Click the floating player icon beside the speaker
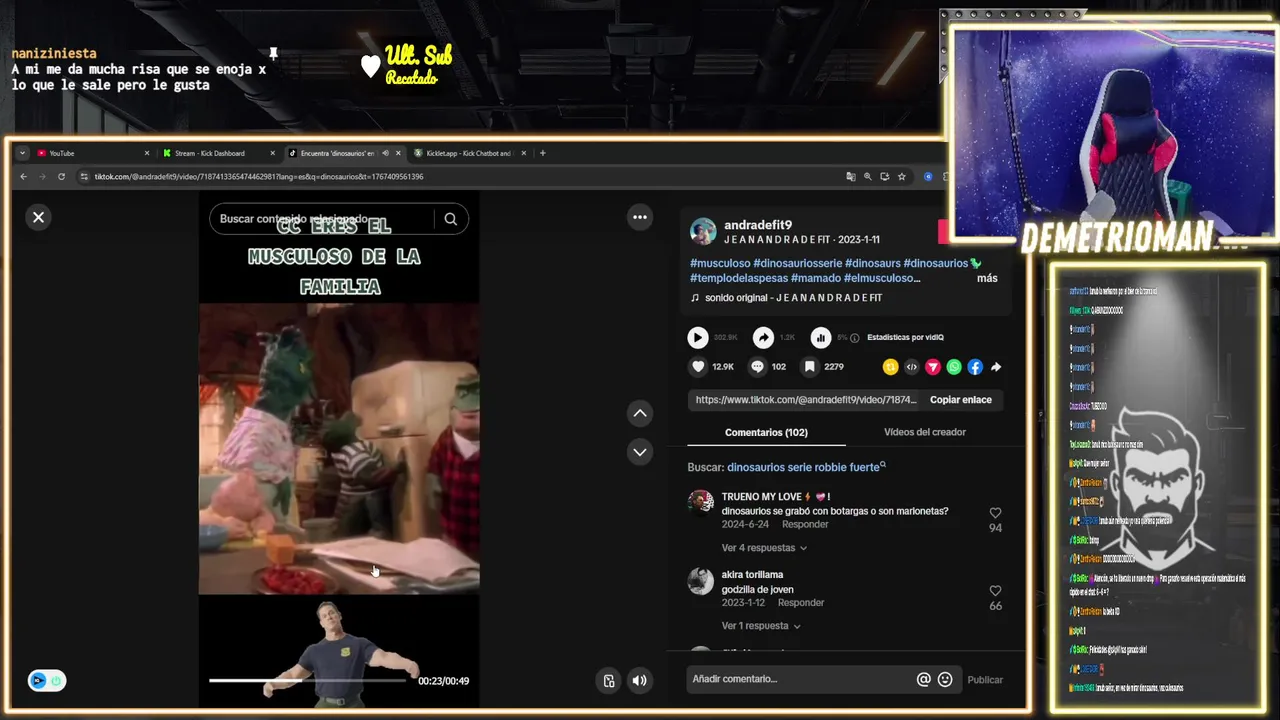The image size is (1280, 720). [x=609, y=681]
